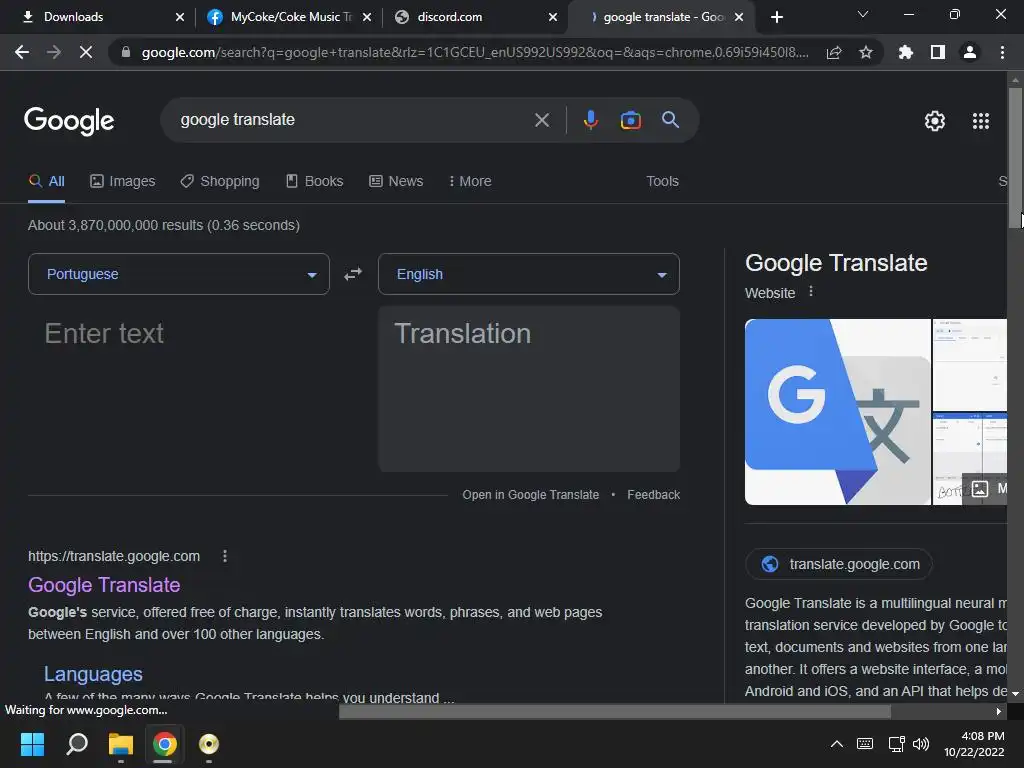Image resolution: width=1024 pixels, height=768 pixels.
Task: Open the Chrome three-dot menu
Action: (1002, 52)
